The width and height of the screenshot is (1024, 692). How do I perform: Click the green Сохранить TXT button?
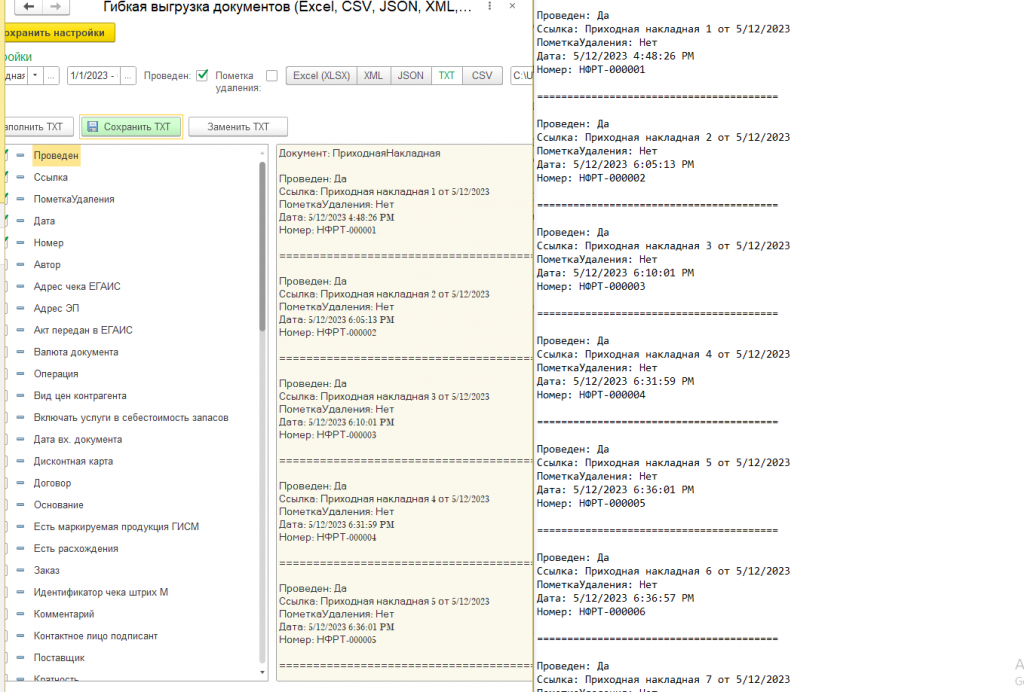tap(131, 127)
